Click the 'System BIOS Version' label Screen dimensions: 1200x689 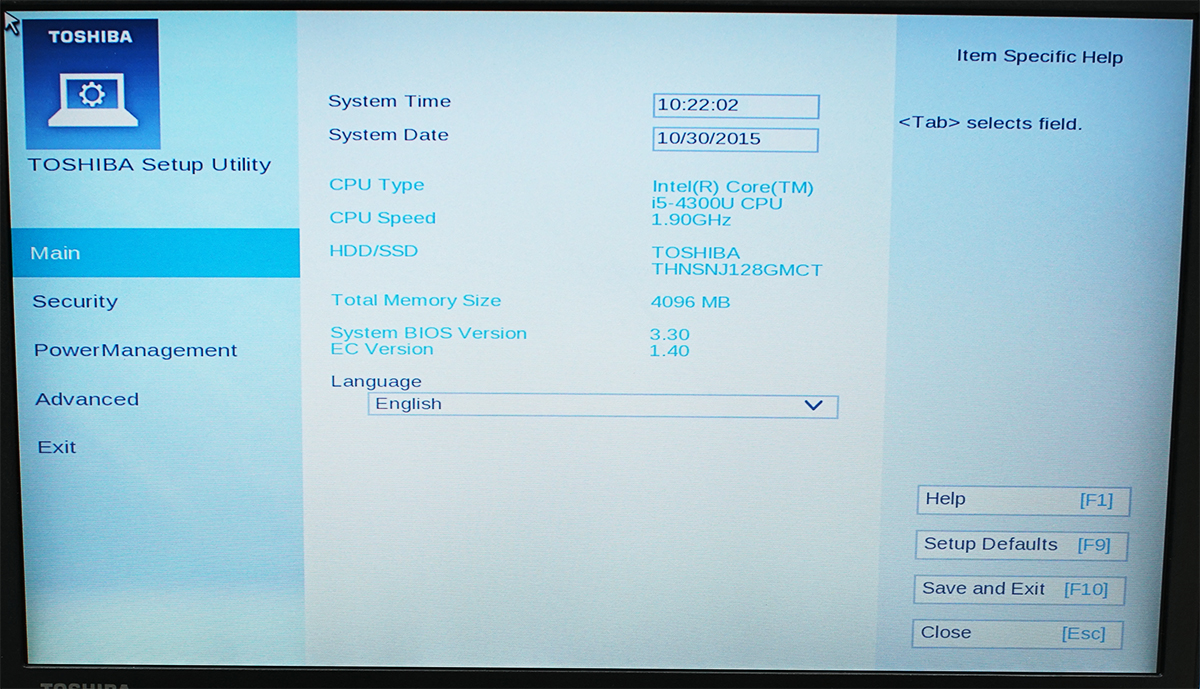click(x=428, y=333)
